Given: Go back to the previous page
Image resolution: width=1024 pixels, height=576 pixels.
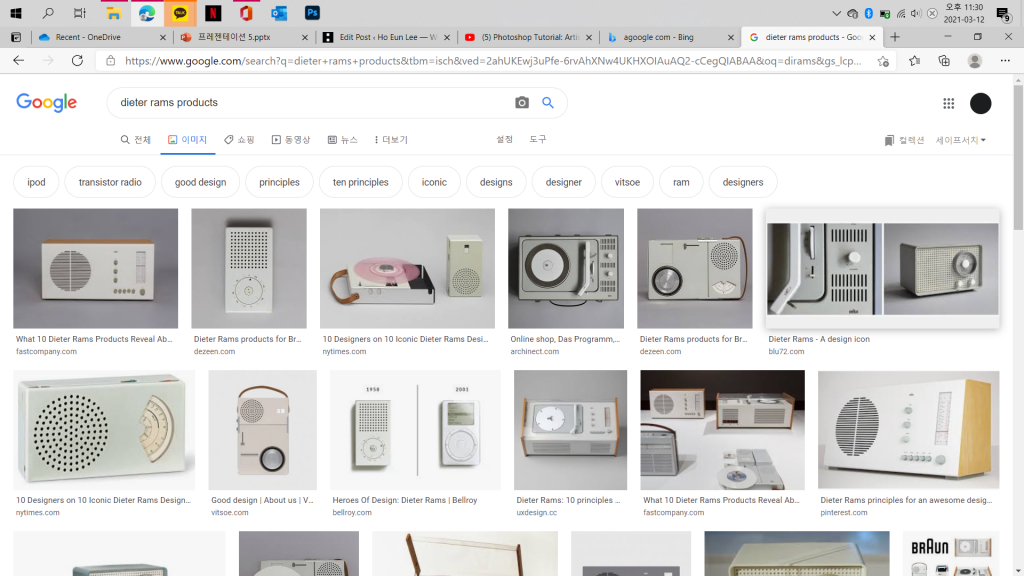Looking at the screenshot, I should click(18, 61).
